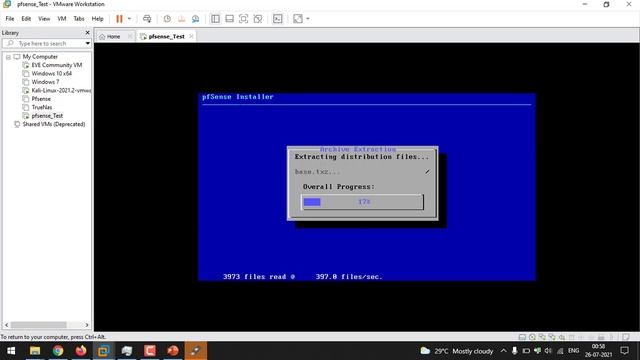This screenshot has width=640, height=360.
Task: Click the Extracting distribution files text
Action: click(362, 157)
